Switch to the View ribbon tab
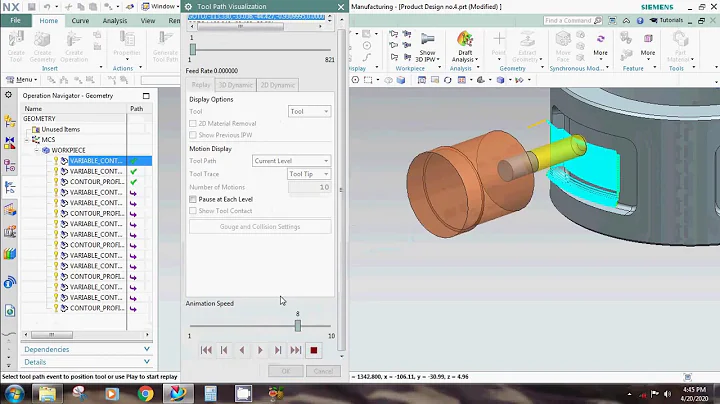 [147, 21]
